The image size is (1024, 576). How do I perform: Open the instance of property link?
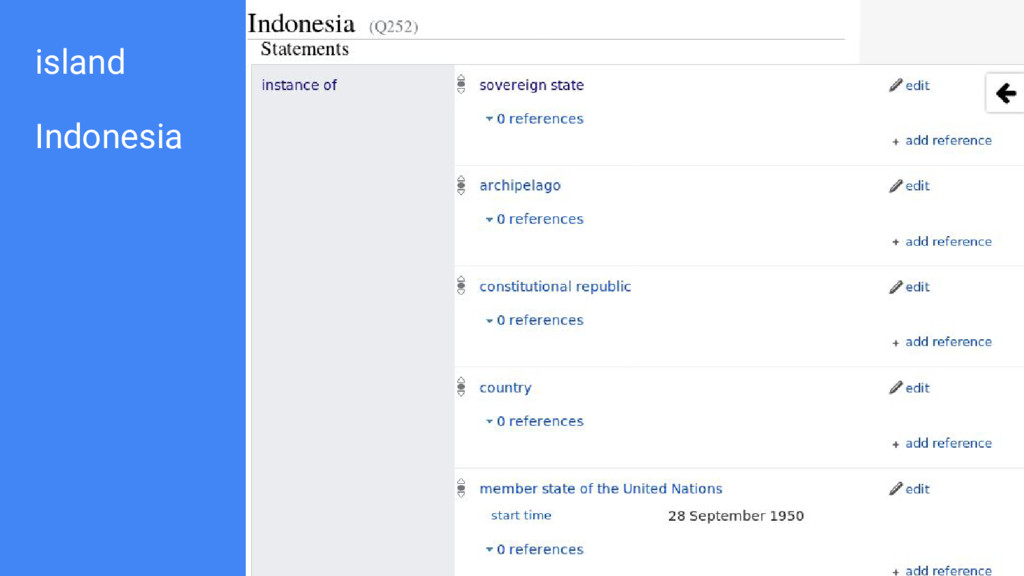[x=299, y=85]
